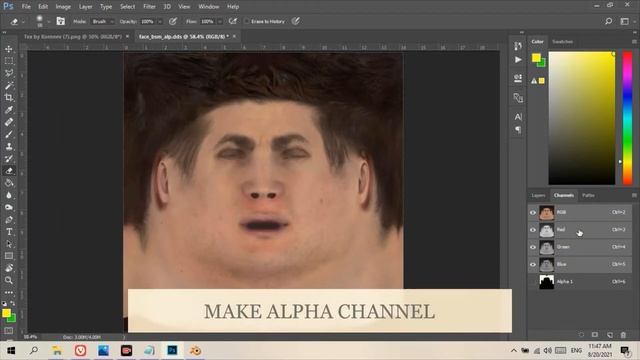The image size is (640, 360).
Task: Switch to the Layers tab
Action: coord(538,196)
